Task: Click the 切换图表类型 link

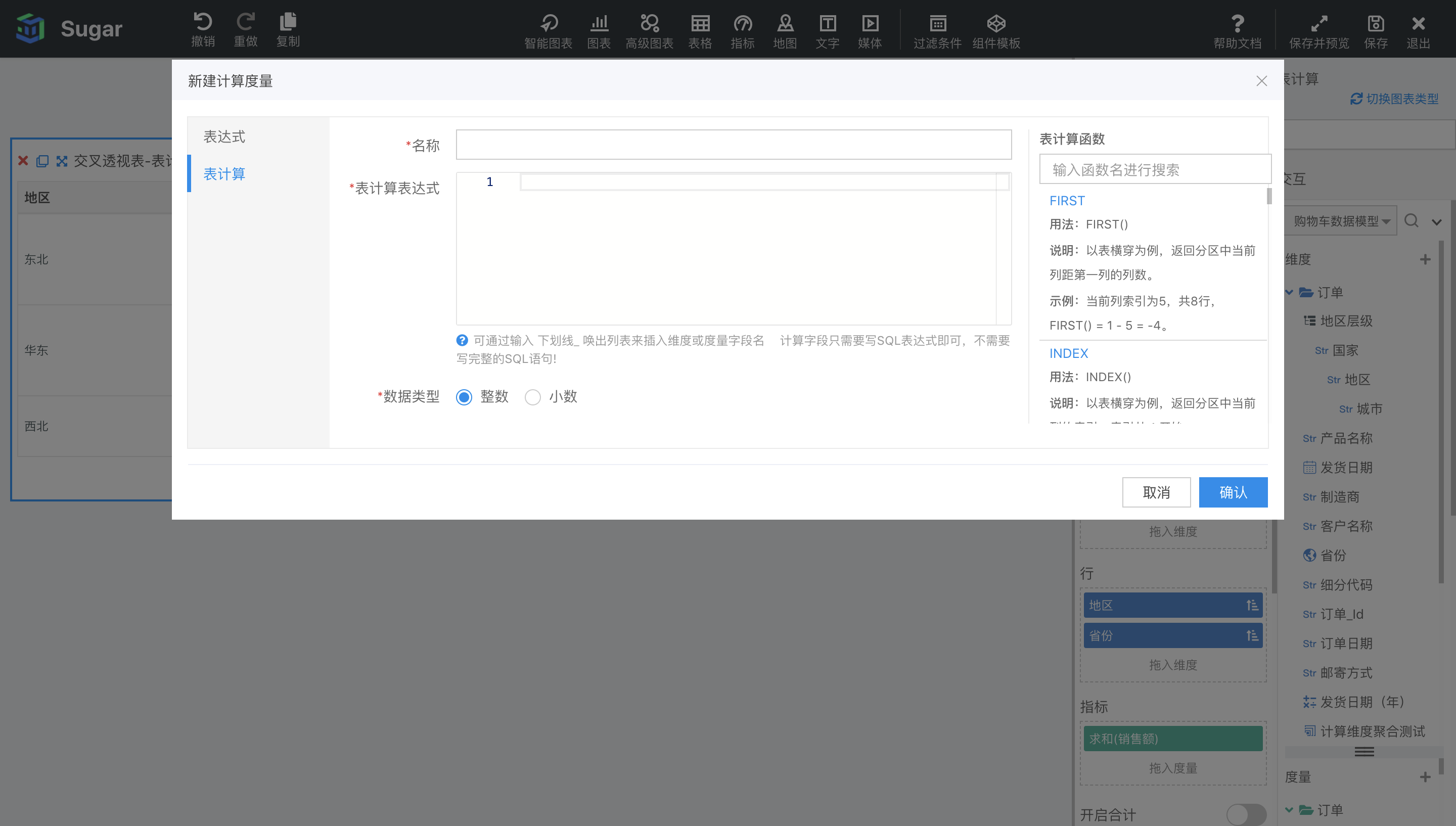Action: tap(1394, 99)
